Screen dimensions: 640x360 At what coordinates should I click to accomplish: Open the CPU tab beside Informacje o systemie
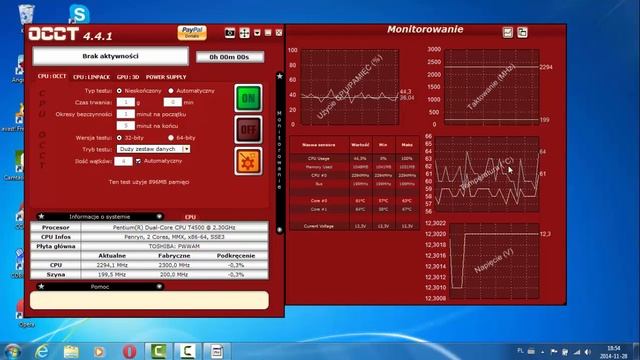(190, 217)
